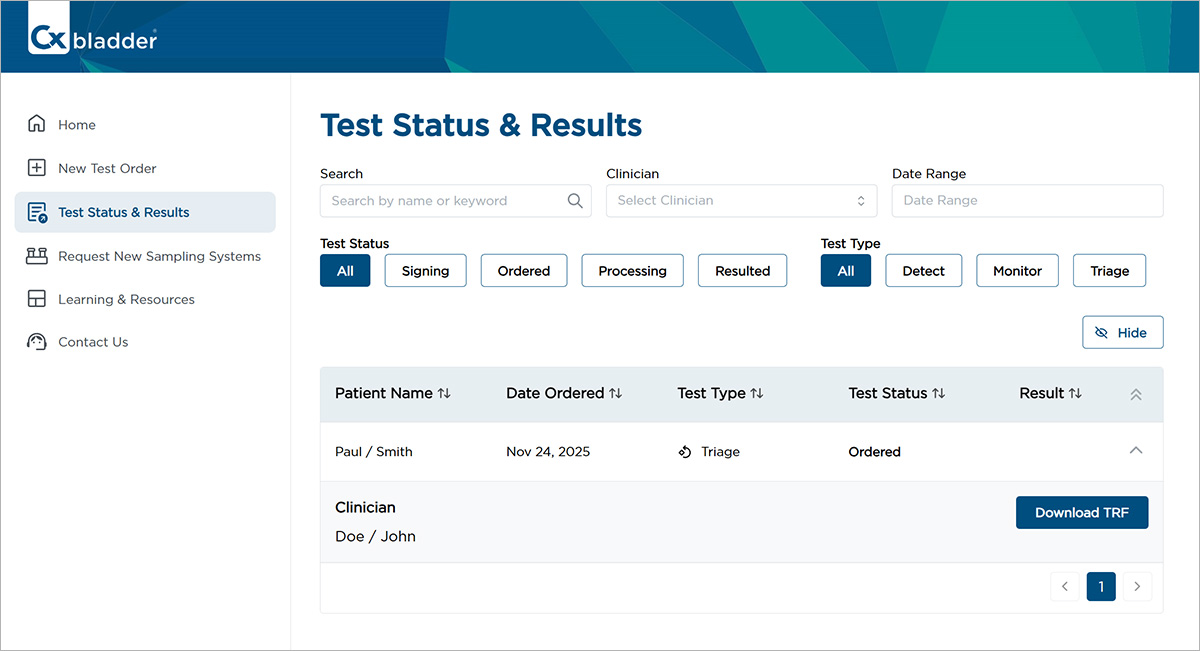The image size is (1200, 651).
Task: Click the search magnifying glass icon
Action: (x=575, y=201)
